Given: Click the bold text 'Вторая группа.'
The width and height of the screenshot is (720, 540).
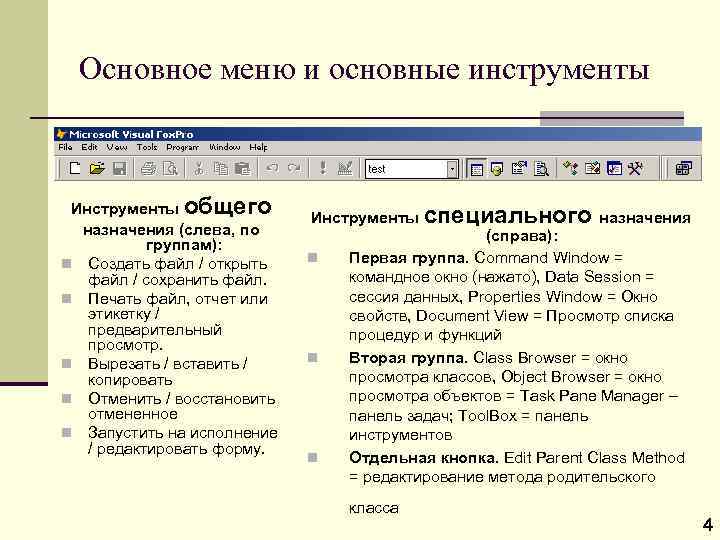Looking at the screenshot, I should (408, 358).
